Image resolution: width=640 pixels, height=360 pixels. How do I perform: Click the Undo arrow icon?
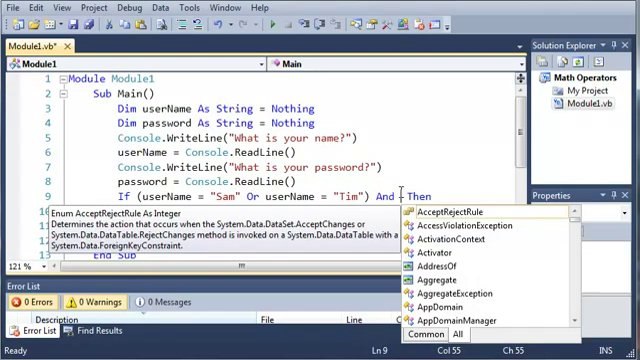(218, 24)
